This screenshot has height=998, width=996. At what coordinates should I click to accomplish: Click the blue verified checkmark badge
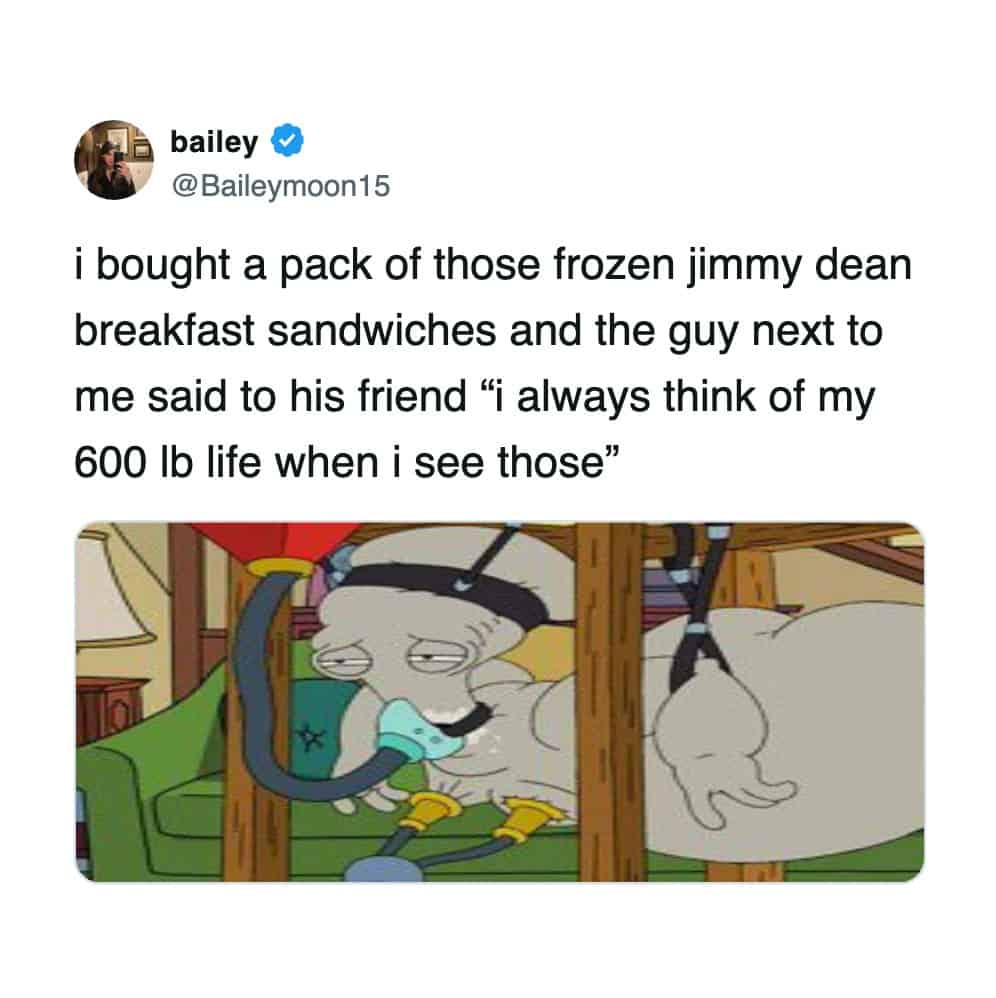[288, 141]
